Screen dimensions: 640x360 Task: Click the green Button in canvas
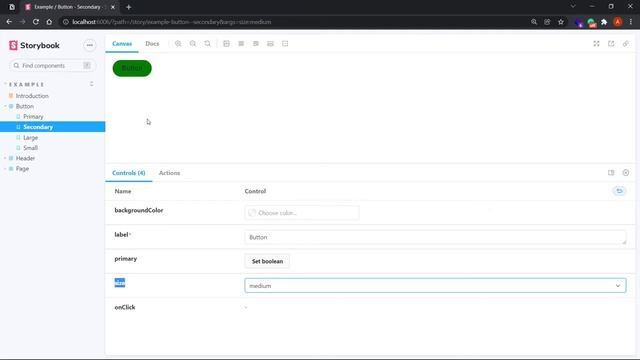click(132, 68)
